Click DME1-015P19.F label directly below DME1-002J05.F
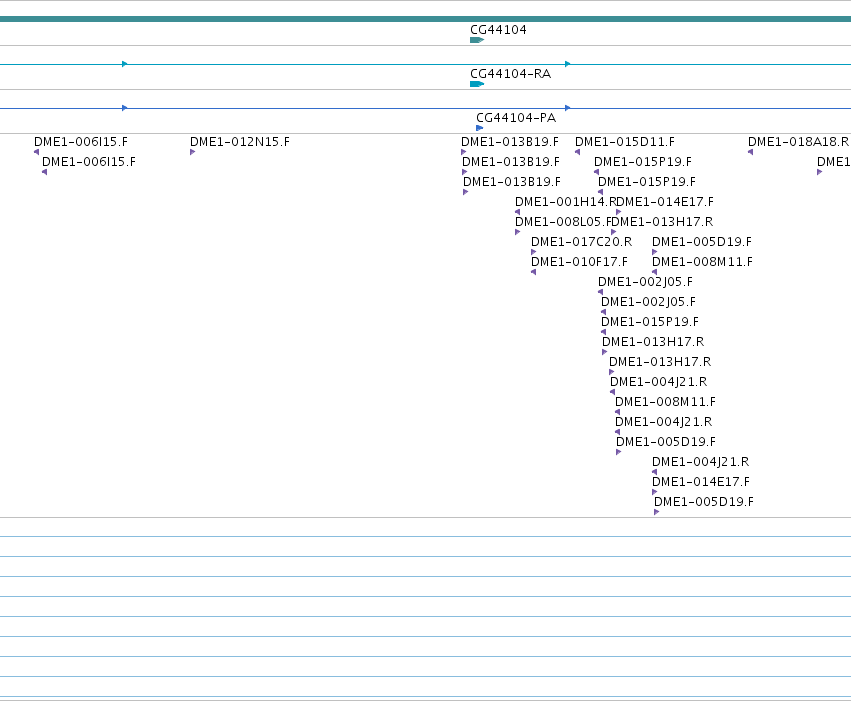 pos(650,322)
